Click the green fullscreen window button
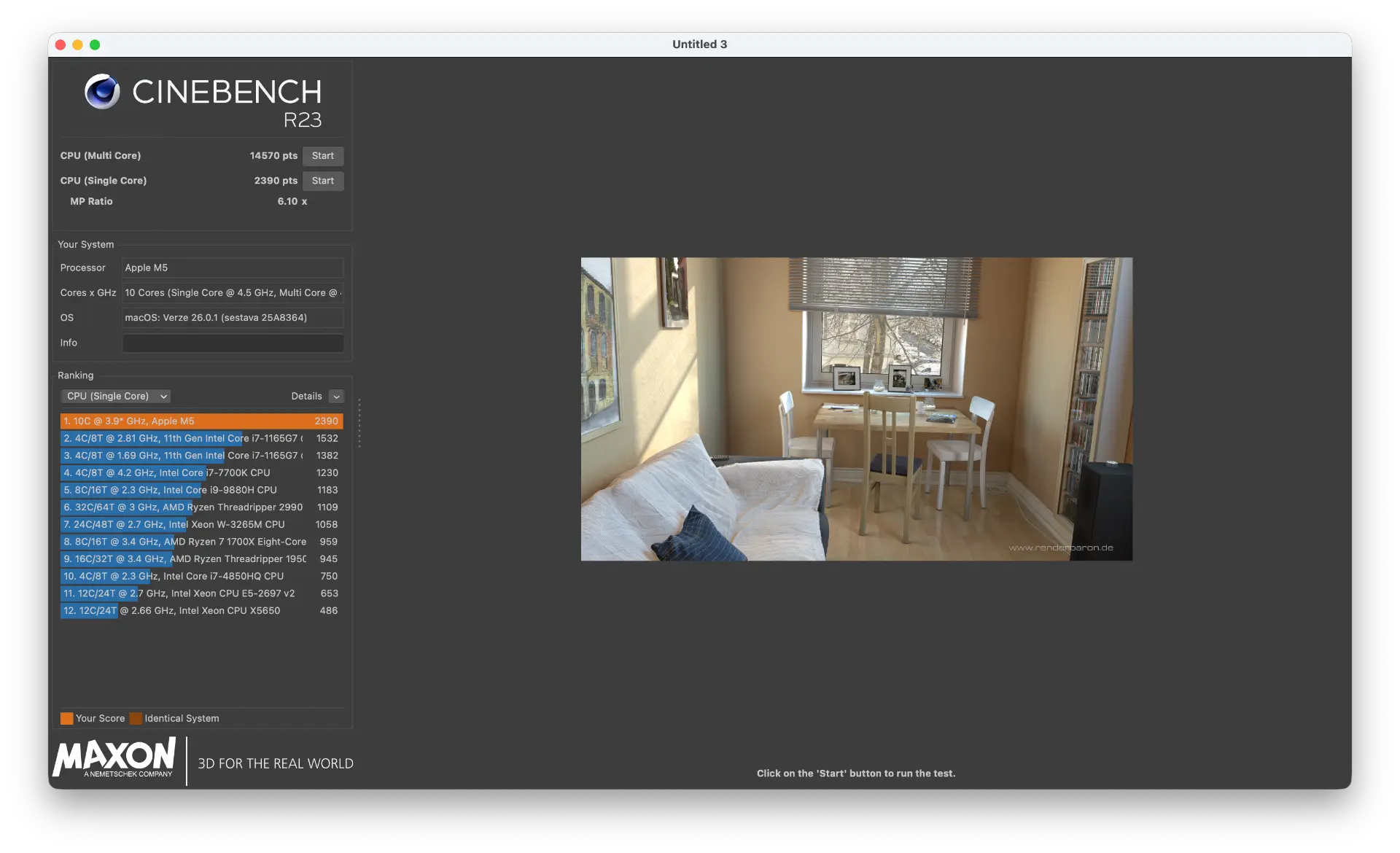This screenshot has width=1400, height=853. 95,44
